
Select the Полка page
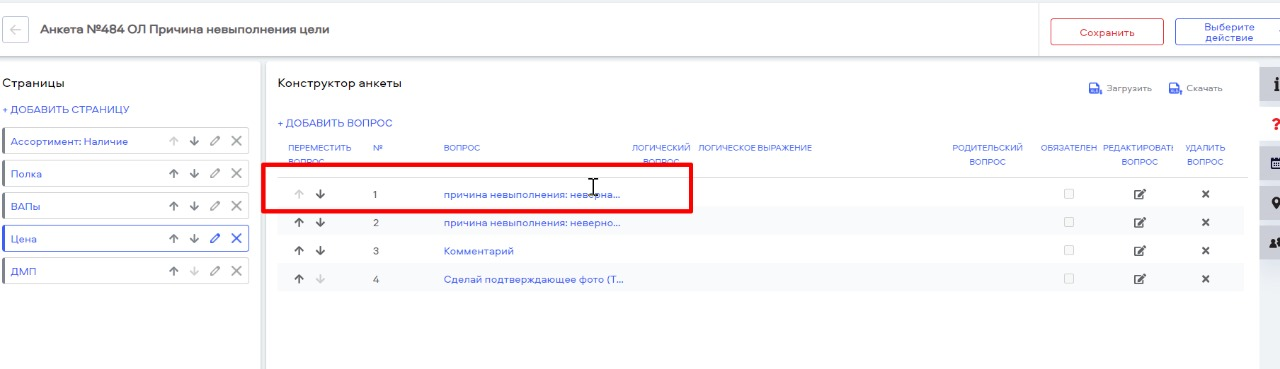[27, 174]
